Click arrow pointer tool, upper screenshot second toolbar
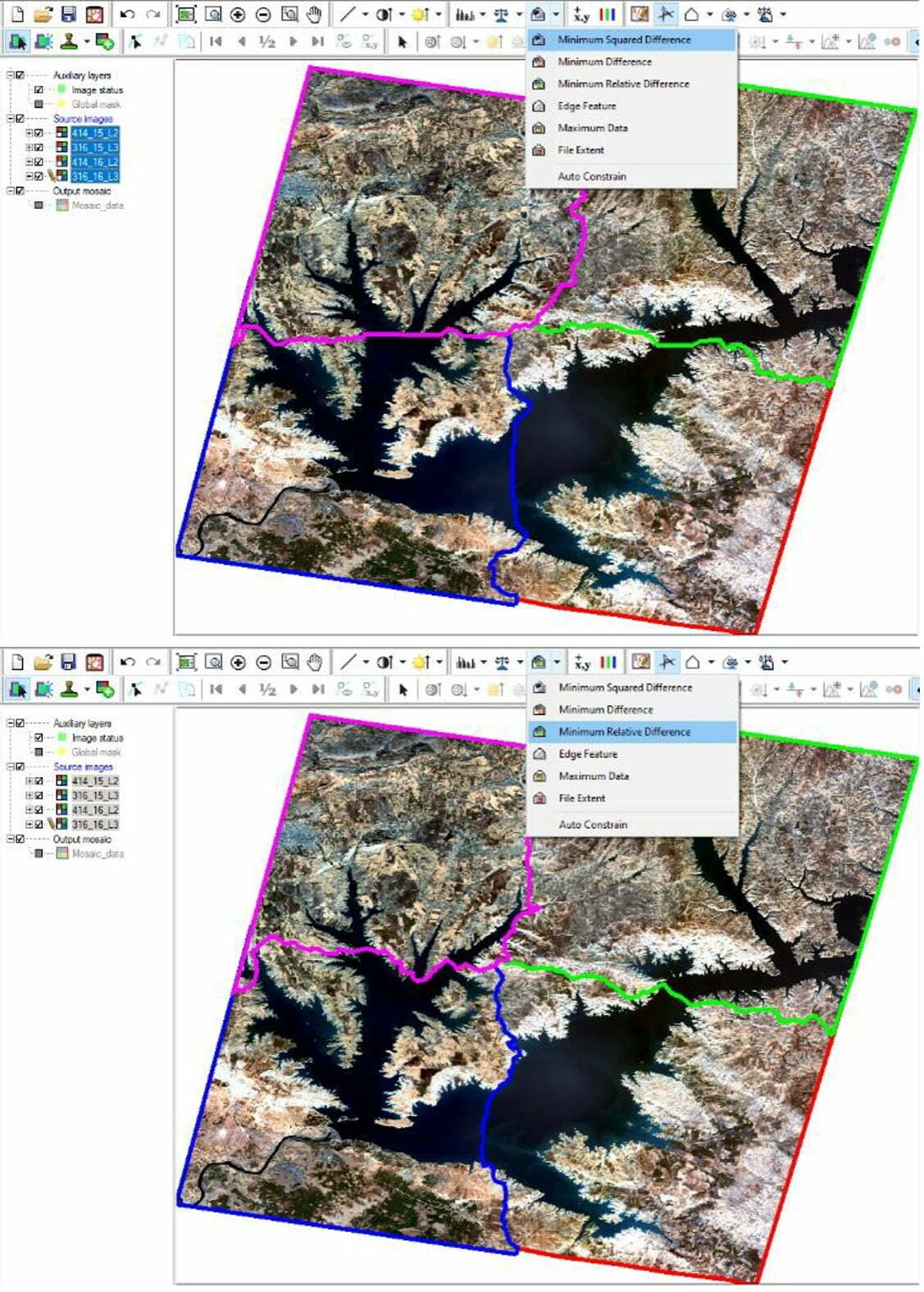Screen dimensions: 924x1292 [402, 41]
